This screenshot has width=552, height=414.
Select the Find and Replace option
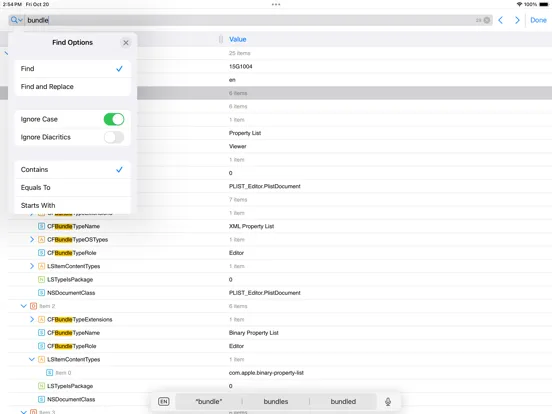coord(73,87)
